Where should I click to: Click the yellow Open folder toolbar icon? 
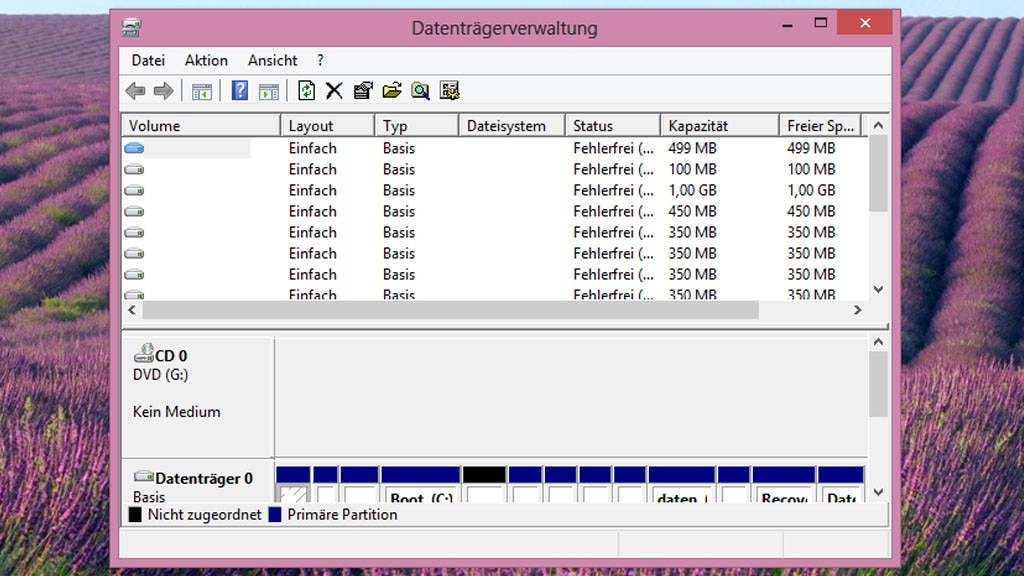392,91
